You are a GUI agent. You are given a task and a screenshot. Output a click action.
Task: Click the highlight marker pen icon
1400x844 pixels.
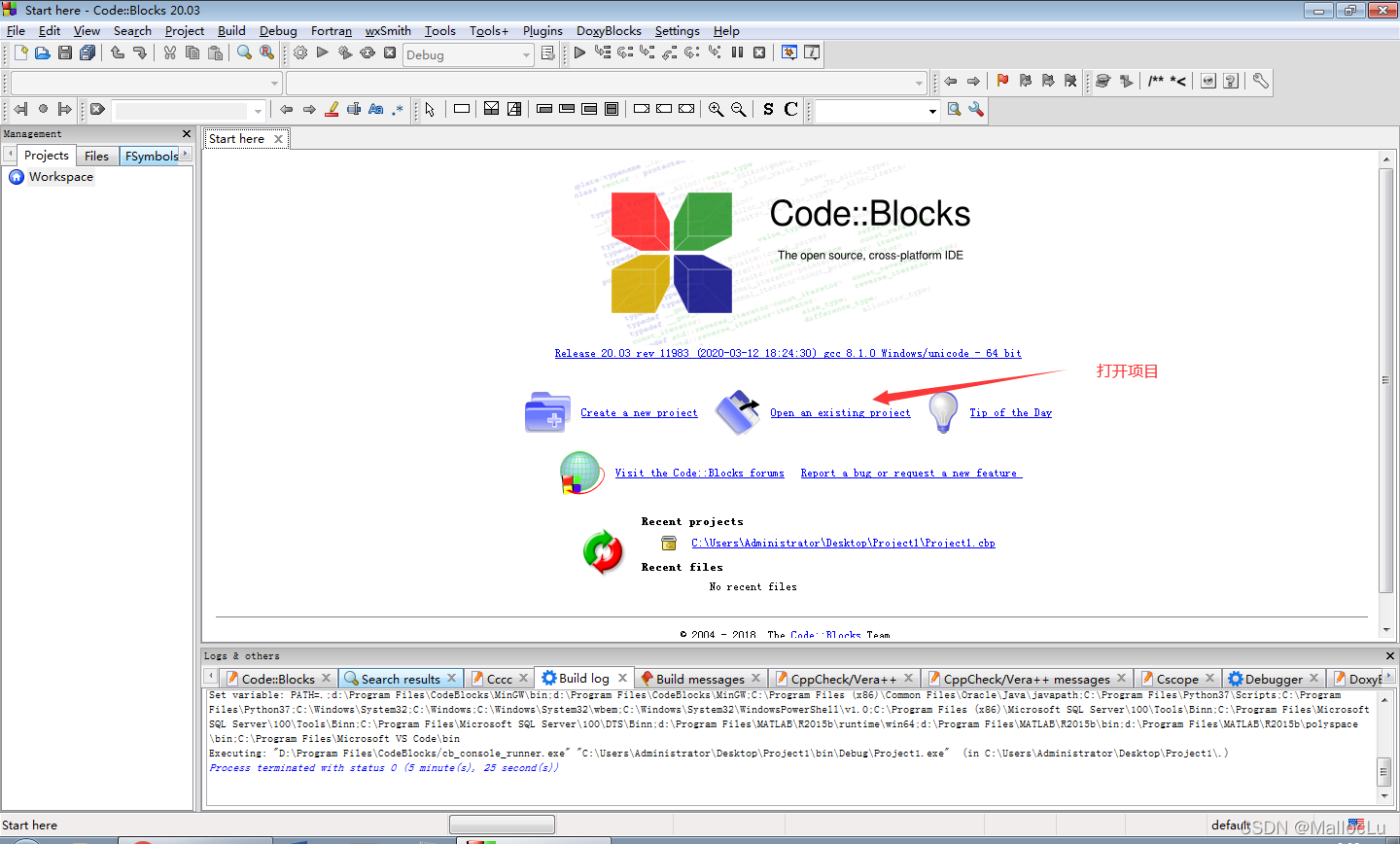[332, 110]
